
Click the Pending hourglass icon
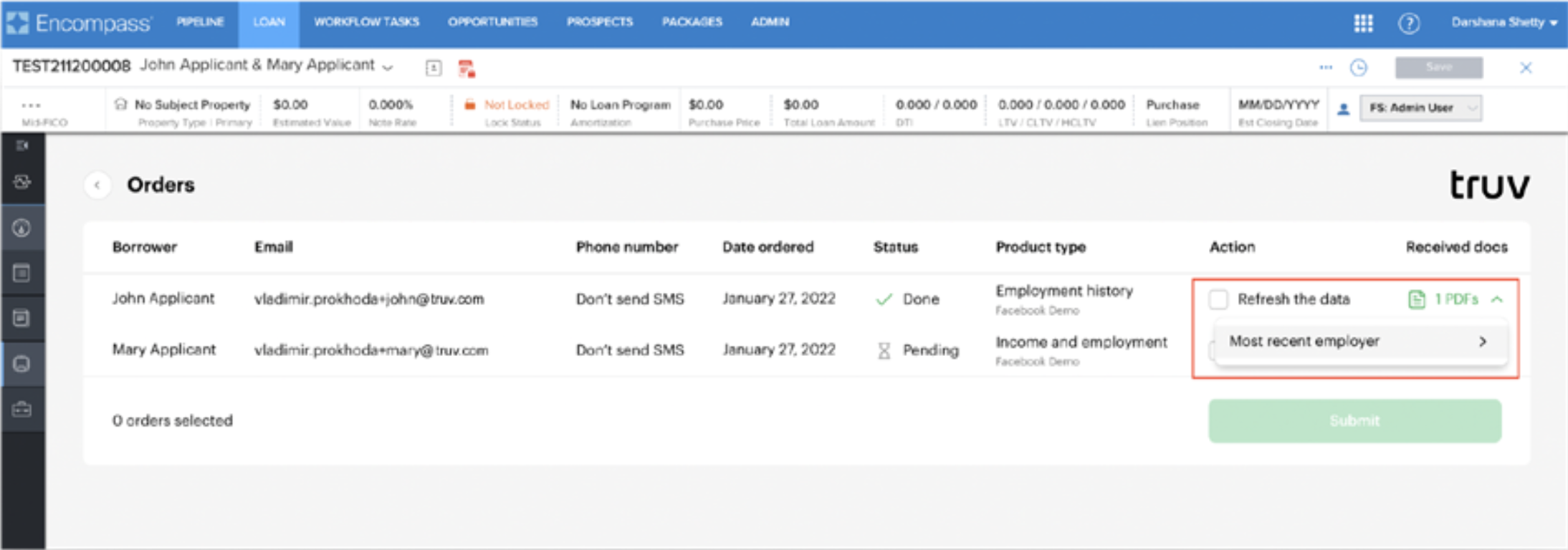coord(884,350)
